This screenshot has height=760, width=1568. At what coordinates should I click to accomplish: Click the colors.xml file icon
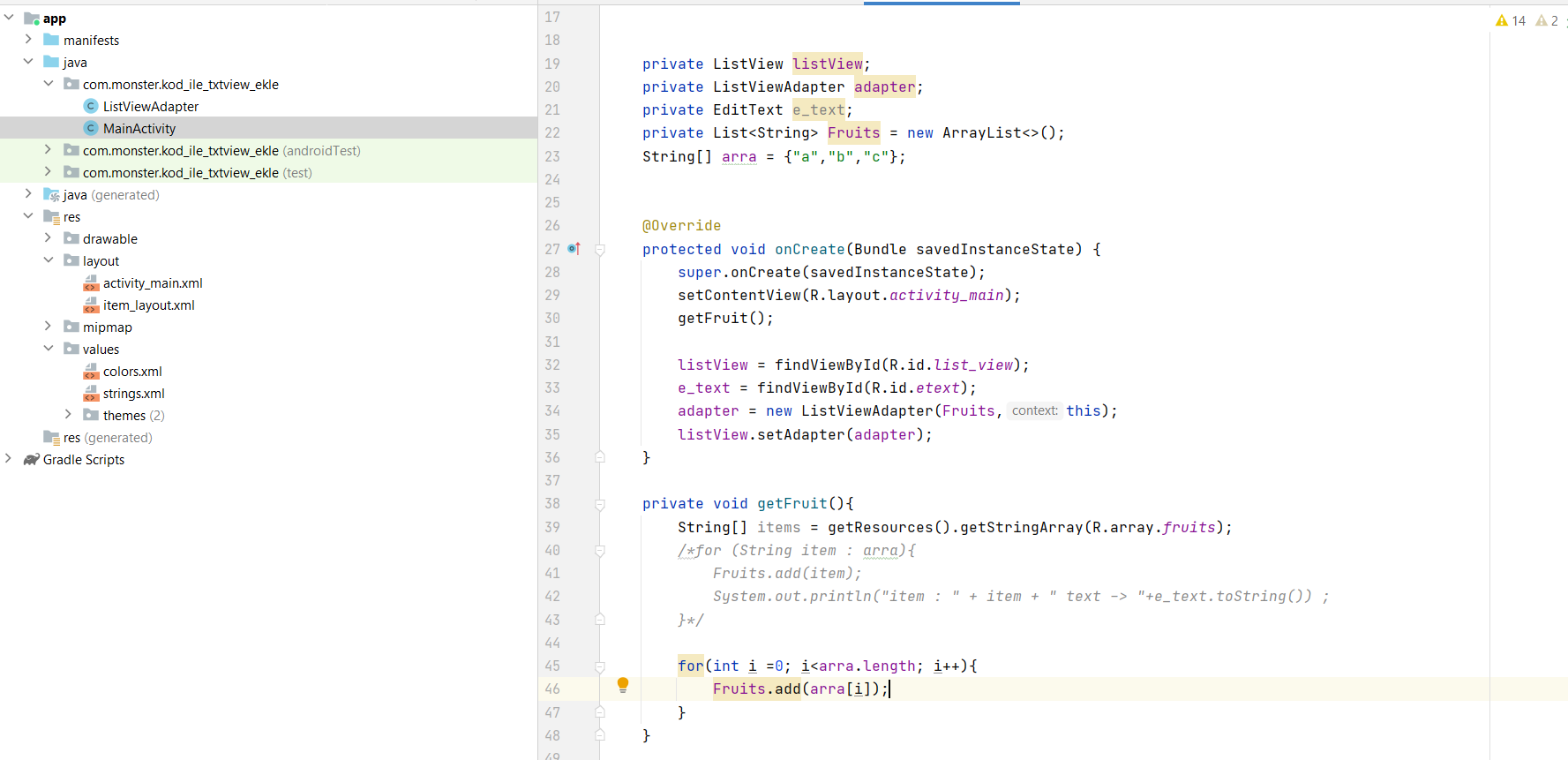[x=91, y=371]
